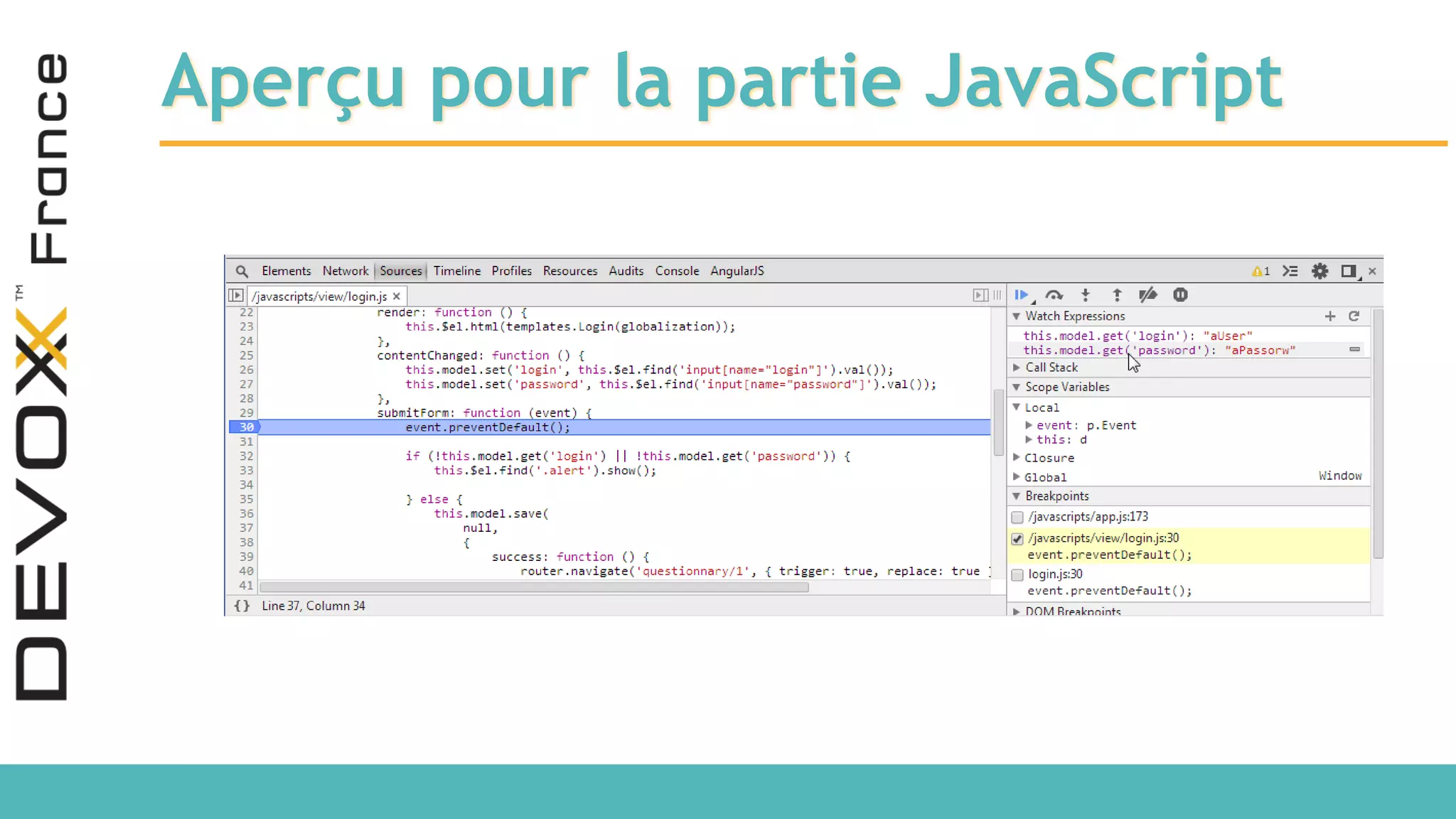Screen dimensions: 1456x819
Task: Deactivate all breakpoints icon
Action: 1148,295
